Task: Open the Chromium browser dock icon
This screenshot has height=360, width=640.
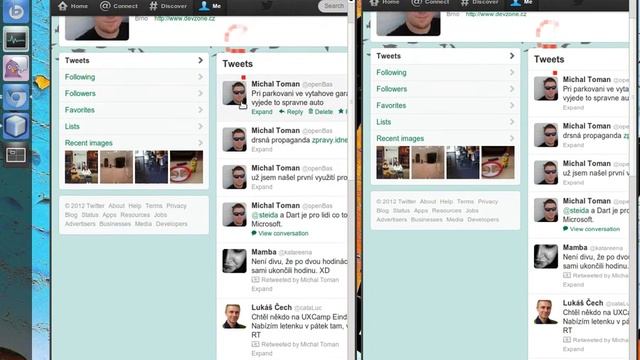Action: pyautogui.click(x=16, y=97)
